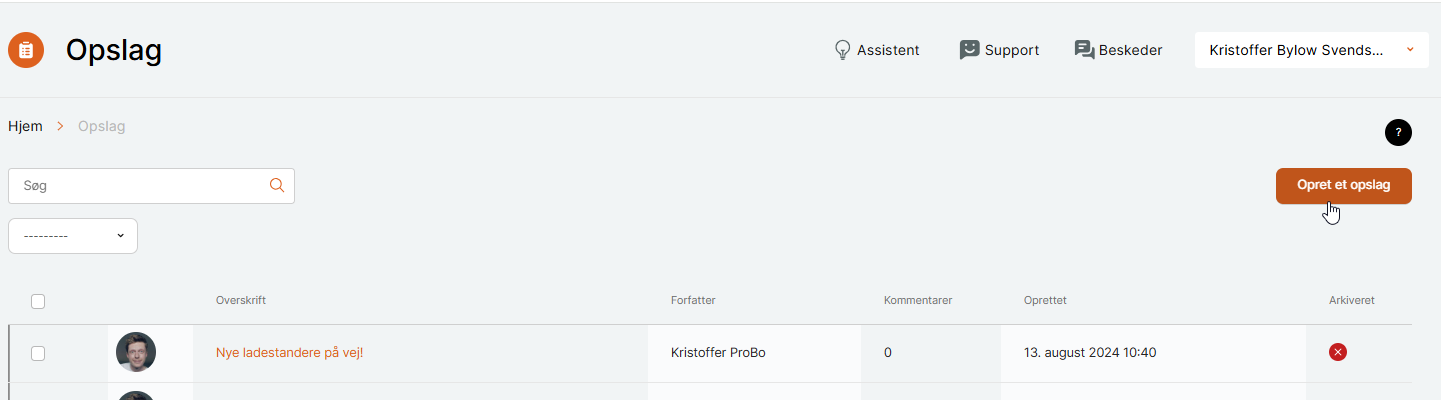Toggle the select-all checkbox in table header
This screenshot has height=400, width=1441.
[38, 301]
